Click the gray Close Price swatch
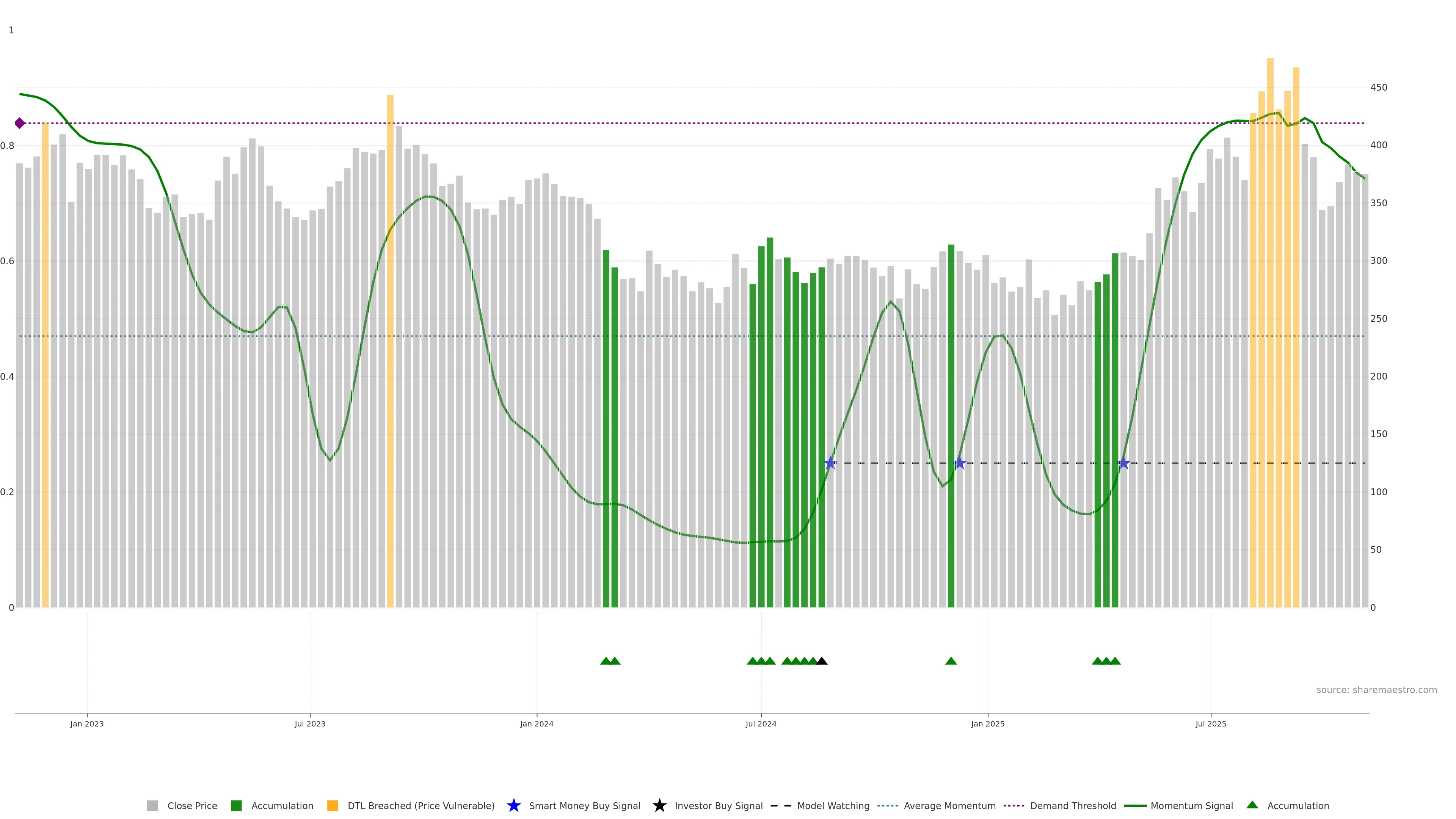Screen dimensions: 1456x819 click(152, 805)
